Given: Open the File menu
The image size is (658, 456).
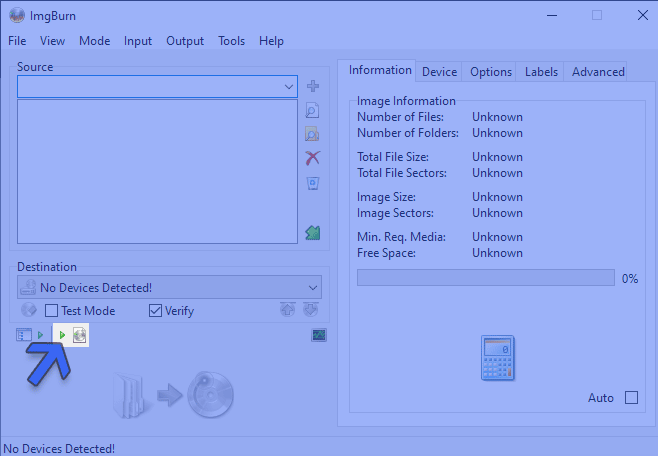Looking at the screenshot, I should pos(17,41).
